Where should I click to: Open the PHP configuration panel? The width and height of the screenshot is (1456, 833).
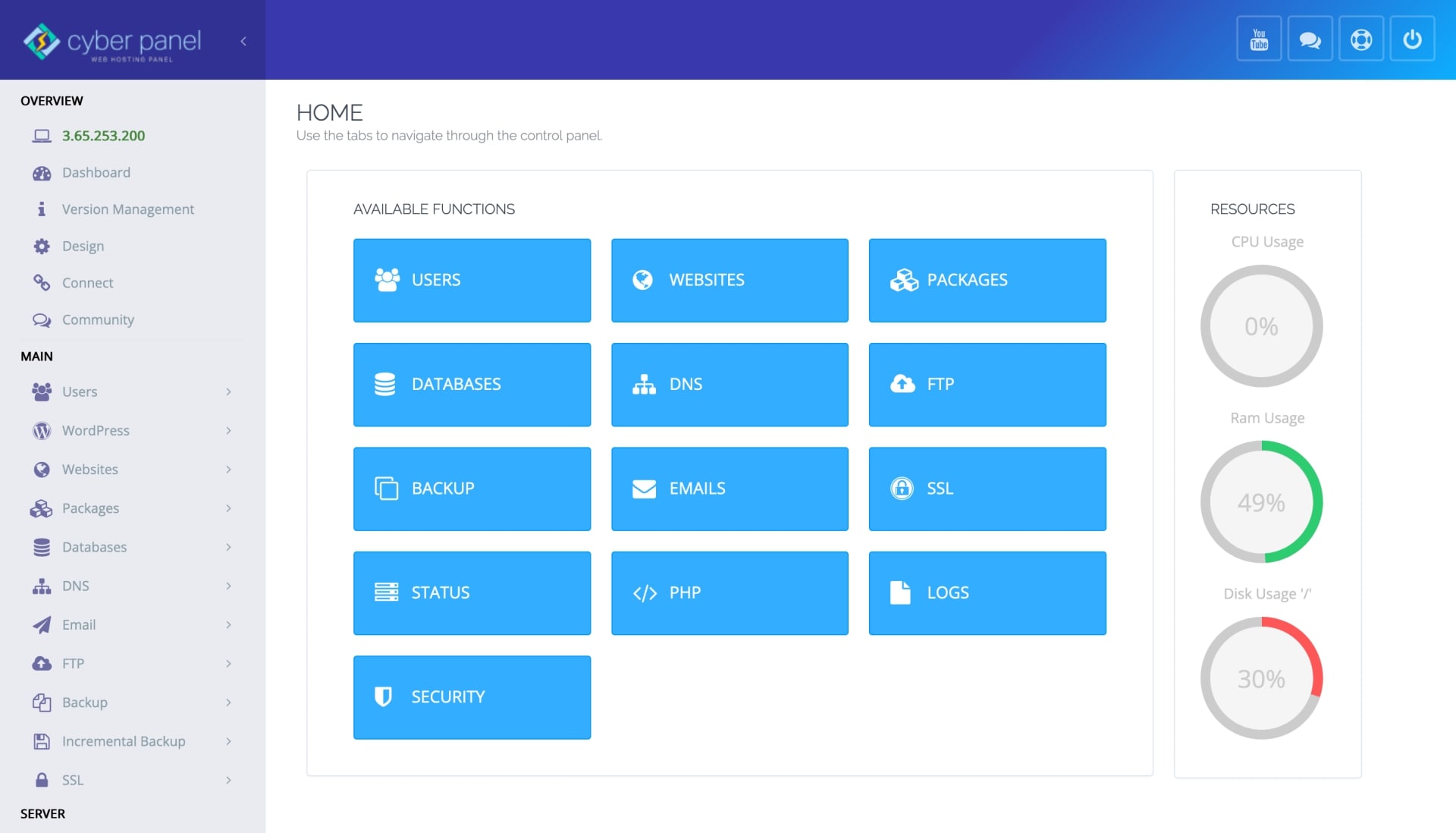729,593
